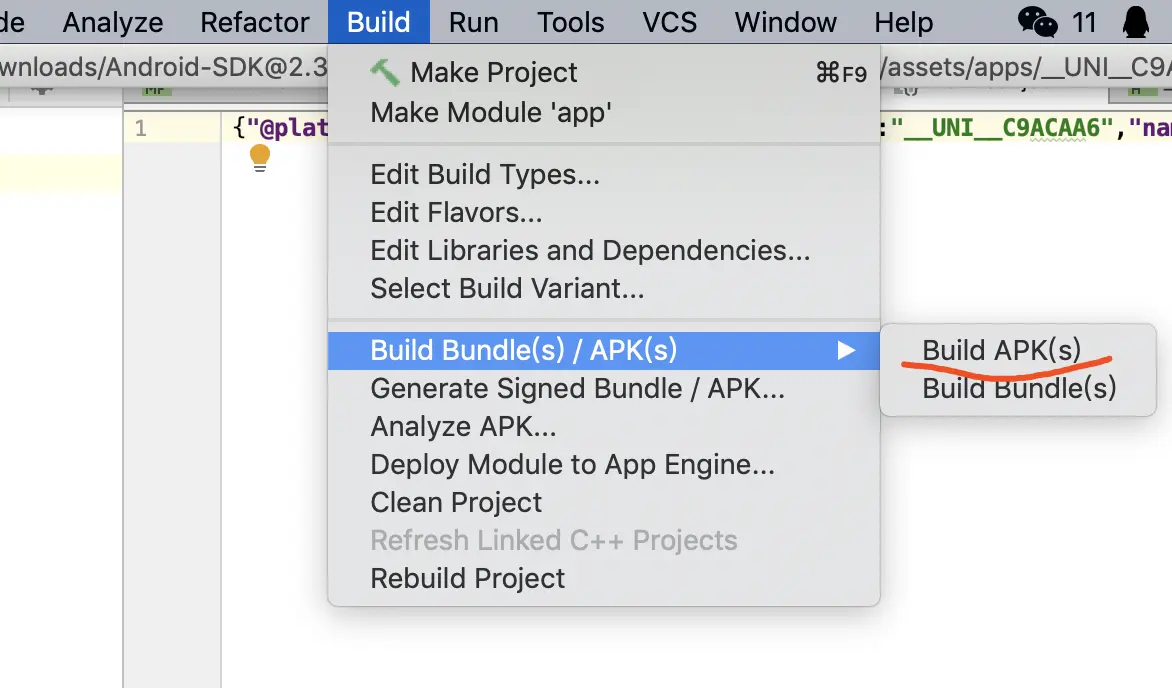Open the Analyze menu
This screenshot has width=1172, height=688.
tap(112, 22)
